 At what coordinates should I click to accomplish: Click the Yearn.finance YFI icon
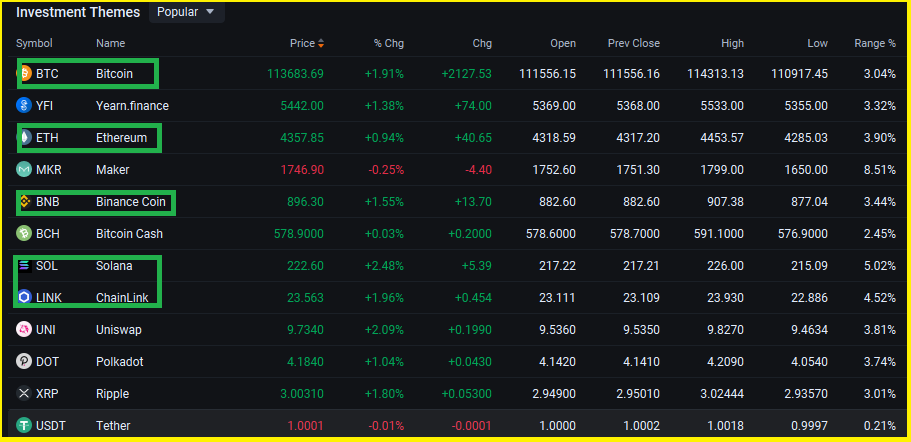24,105
